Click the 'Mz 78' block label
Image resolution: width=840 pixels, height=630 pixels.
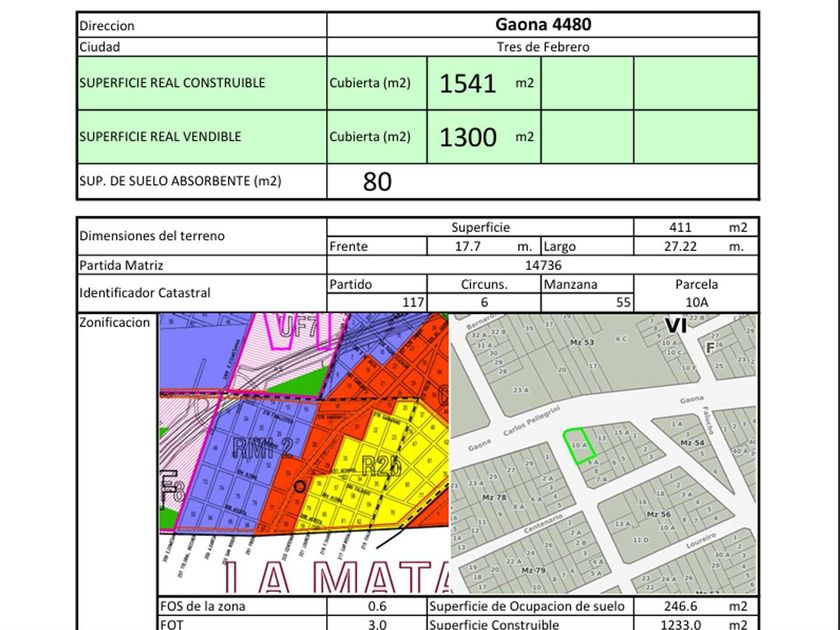pyautogui.click(x=494, y=498)
